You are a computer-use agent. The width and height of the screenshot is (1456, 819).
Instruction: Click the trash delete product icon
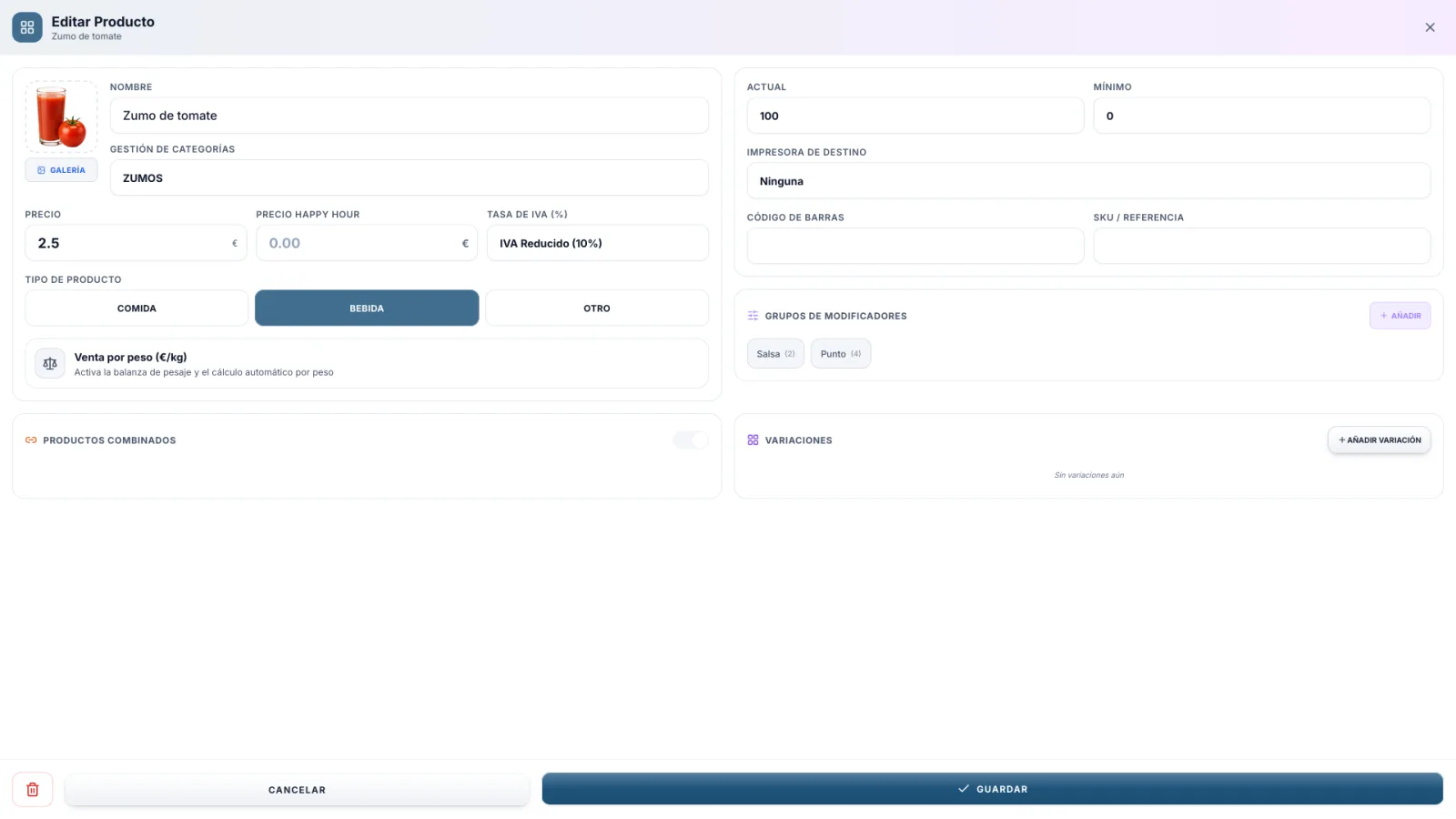point(33,790)
